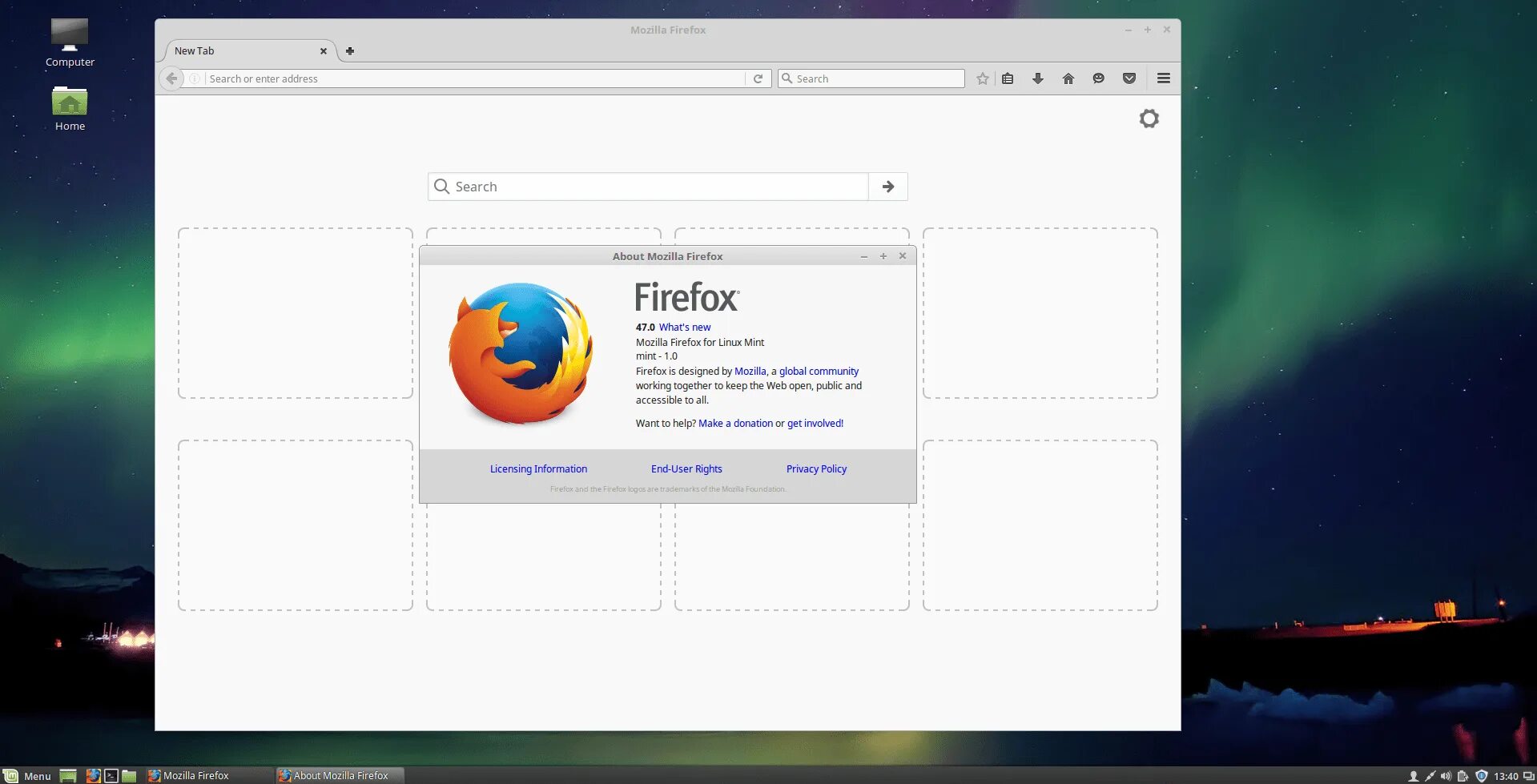The height and width of the screenshot is (784, 1537).
Task: Close the About Mozilla Firefox dialog
Action: point(903,256)
